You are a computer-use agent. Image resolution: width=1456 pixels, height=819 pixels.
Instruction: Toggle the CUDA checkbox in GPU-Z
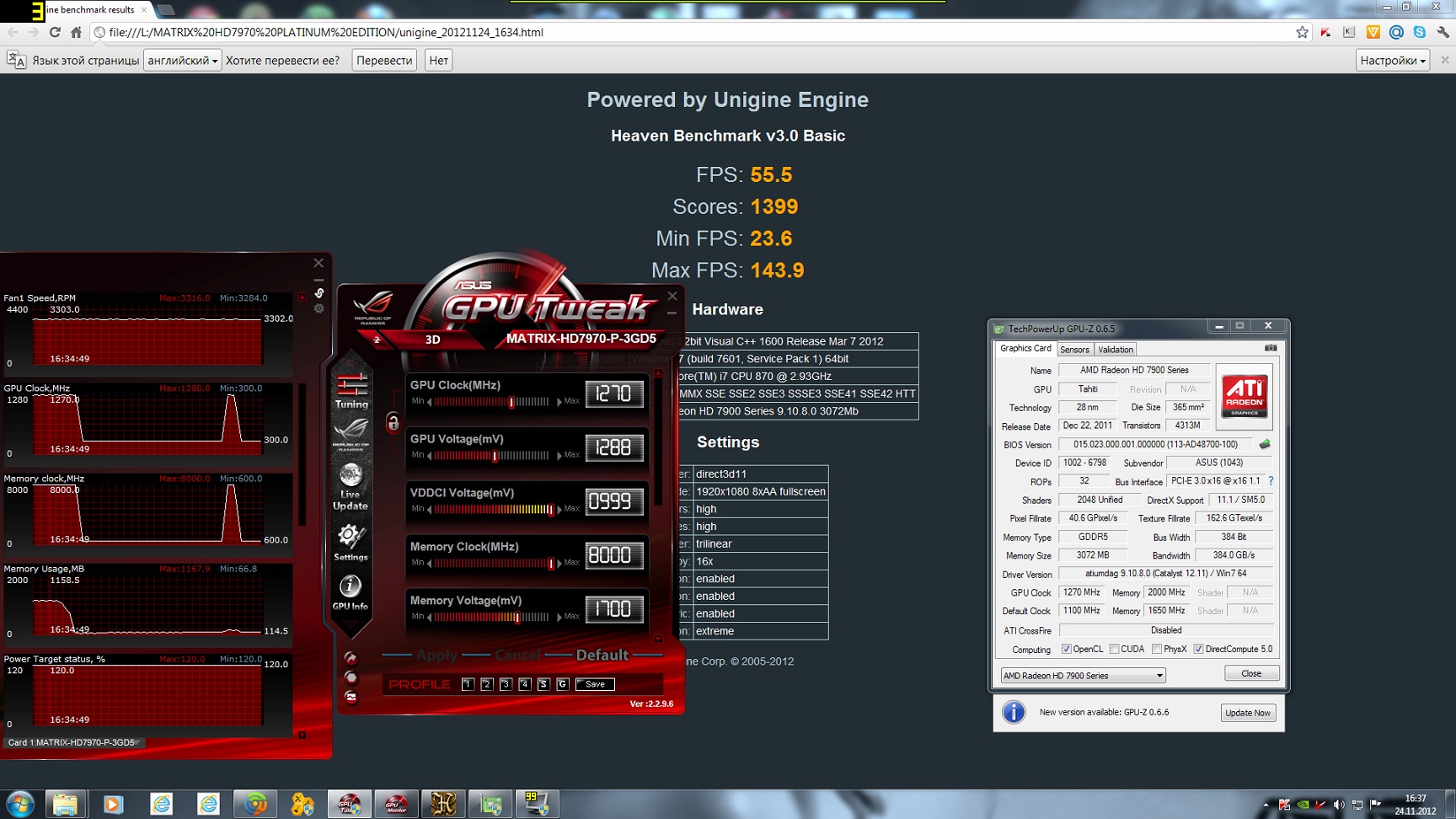1115,649
